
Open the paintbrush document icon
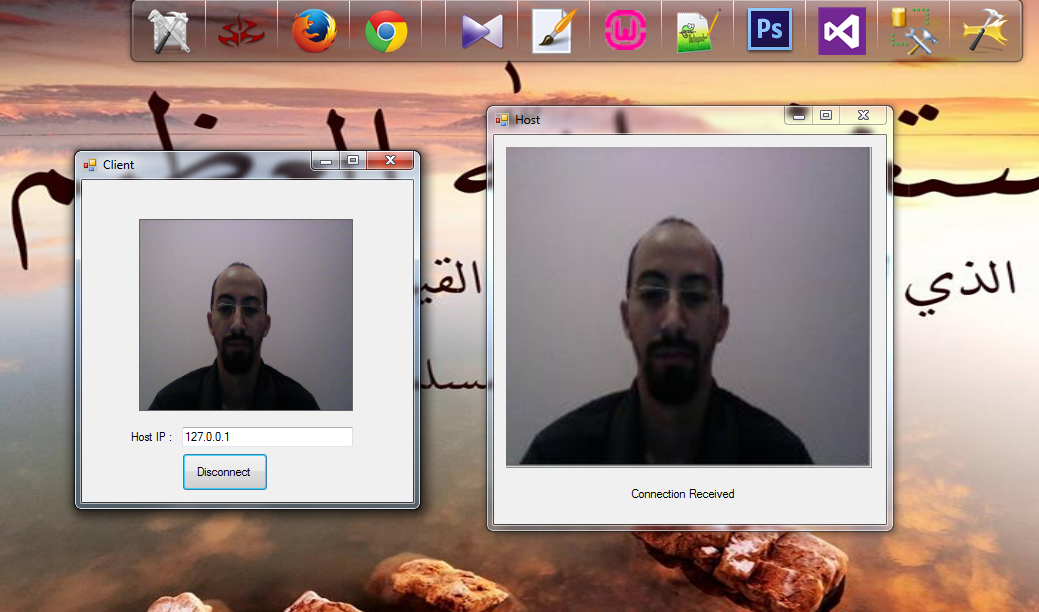(552, 31)
